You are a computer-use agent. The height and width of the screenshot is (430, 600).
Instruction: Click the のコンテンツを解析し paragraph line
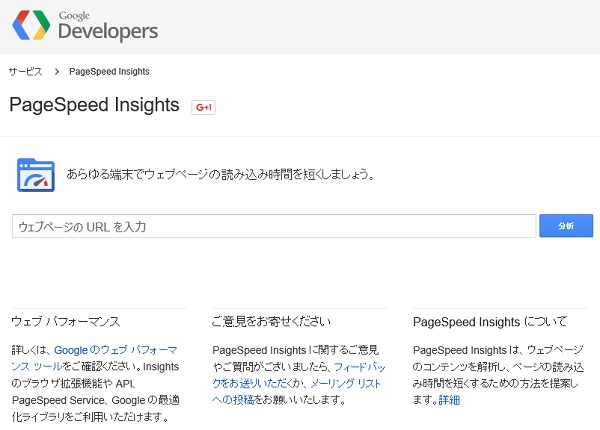(x=498, y=367)
